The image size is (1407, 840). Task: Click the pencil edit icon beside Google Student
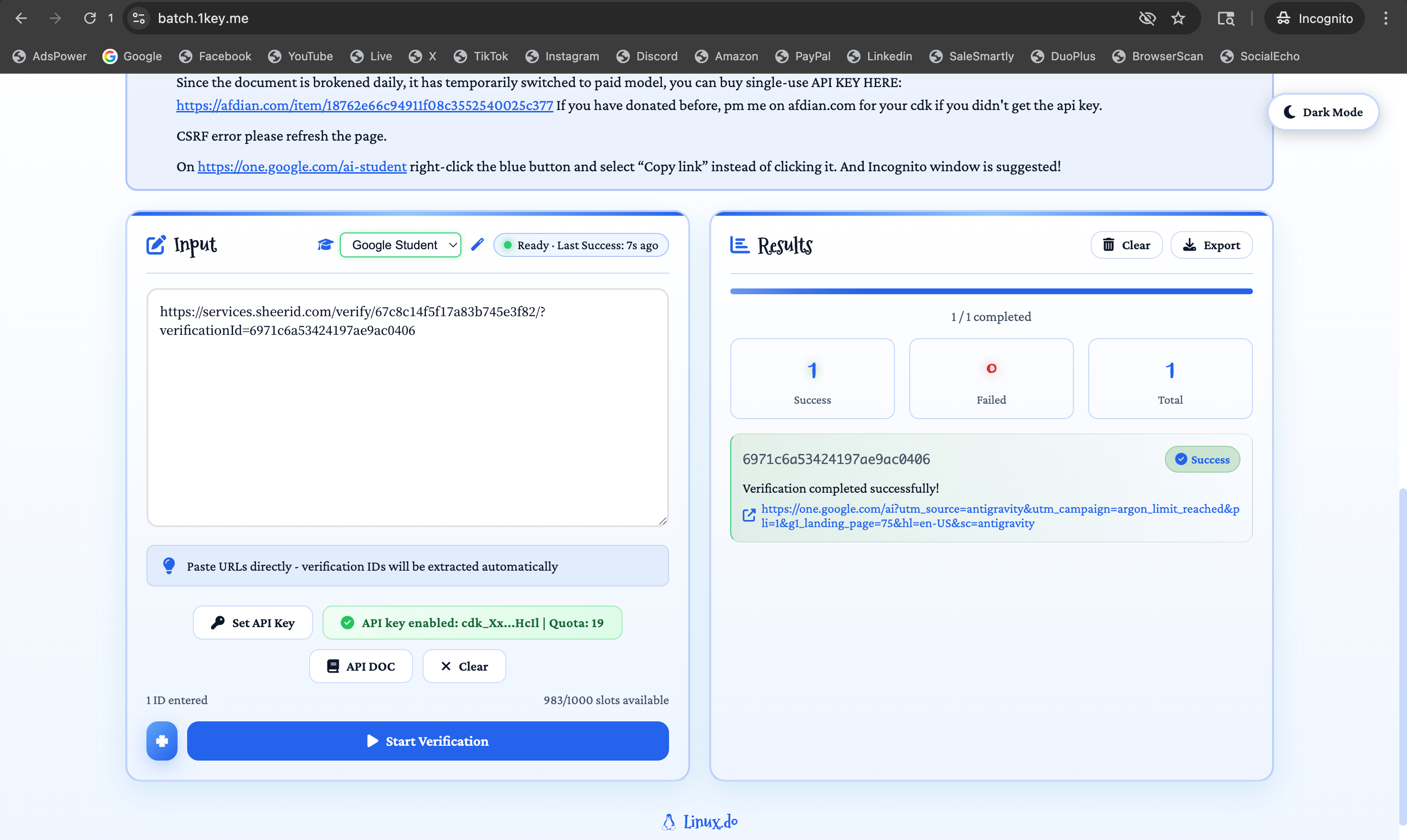pyautogui.click(x=477, y=244)
